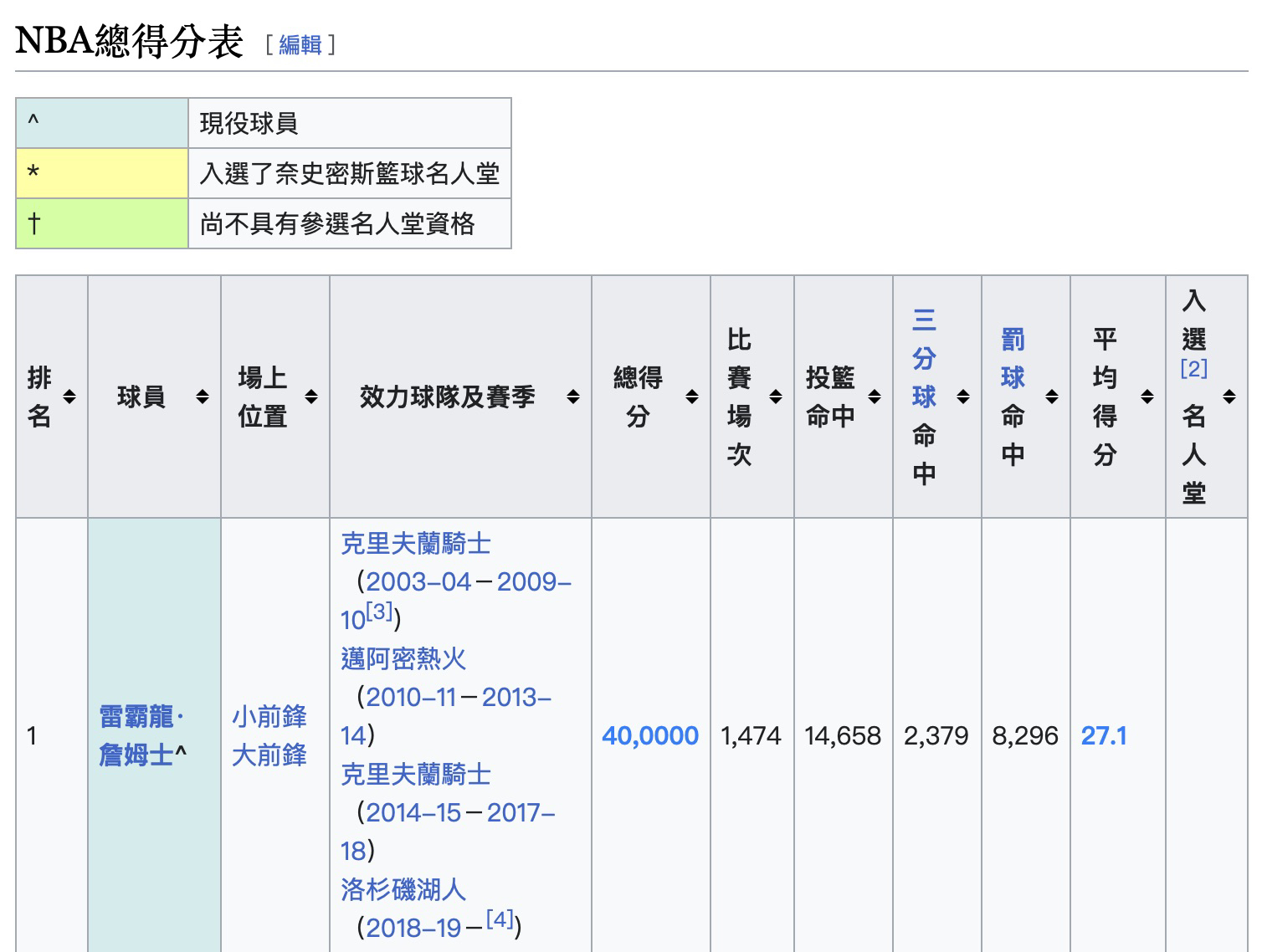Sort by 入選名人堂 column arrows
1262x952 pixels.
[1229, 397]
